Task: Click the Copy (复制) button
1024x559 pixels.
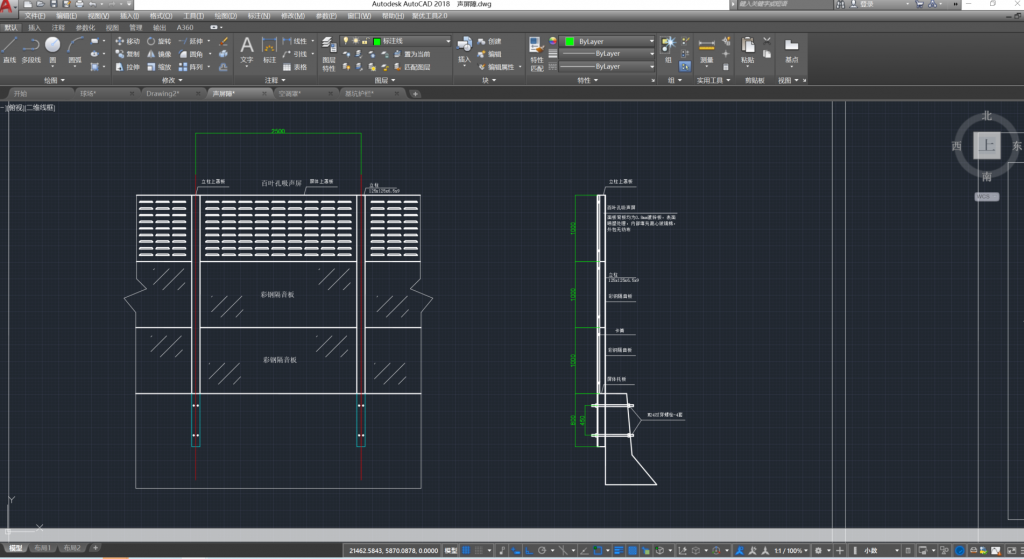Action: [126, 54]
